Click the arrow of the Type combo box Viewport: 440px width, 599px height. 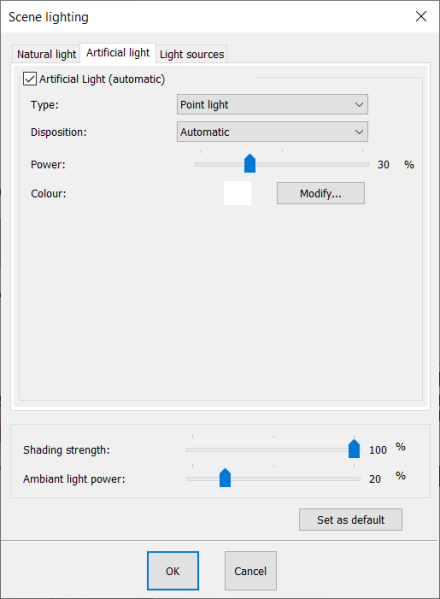359,105
